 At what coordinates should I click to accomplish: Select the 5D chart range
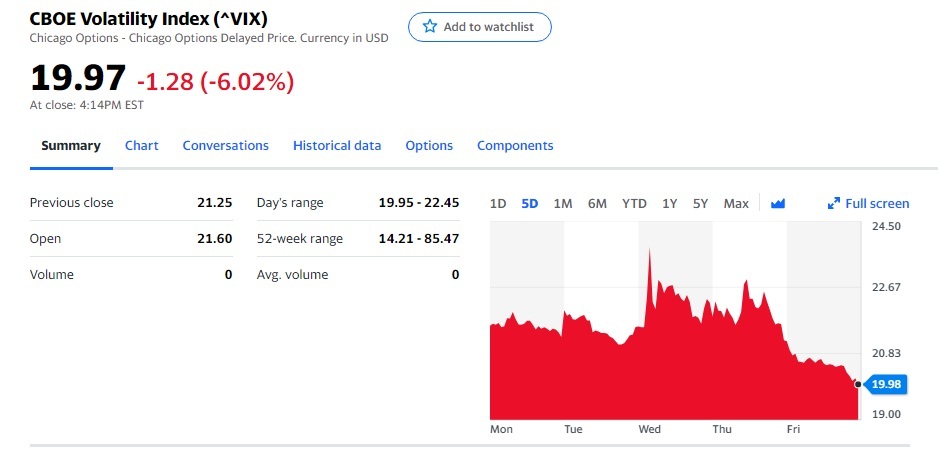[x=530, y=204]
